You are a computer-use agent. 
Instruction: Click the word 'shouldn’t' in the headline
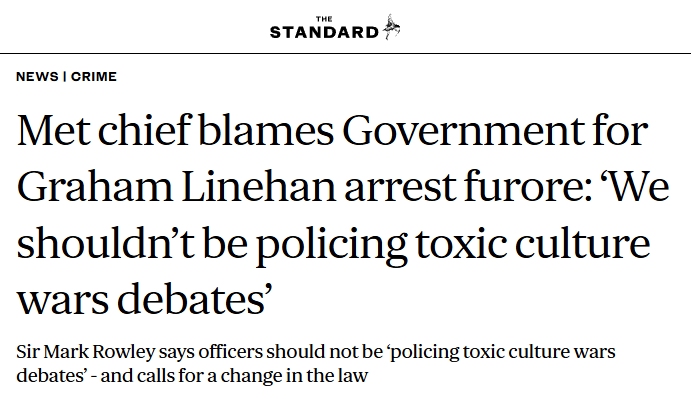(x=105, y=242)
